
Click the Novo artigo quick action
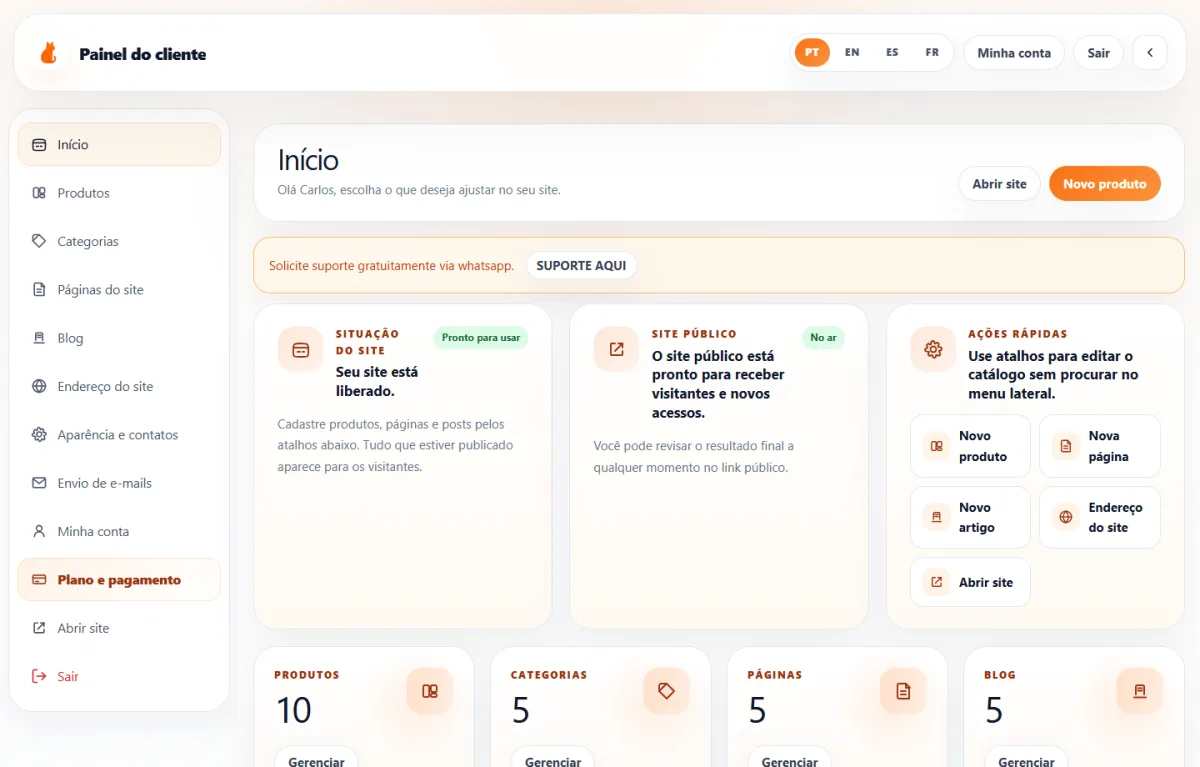(970, 517)
